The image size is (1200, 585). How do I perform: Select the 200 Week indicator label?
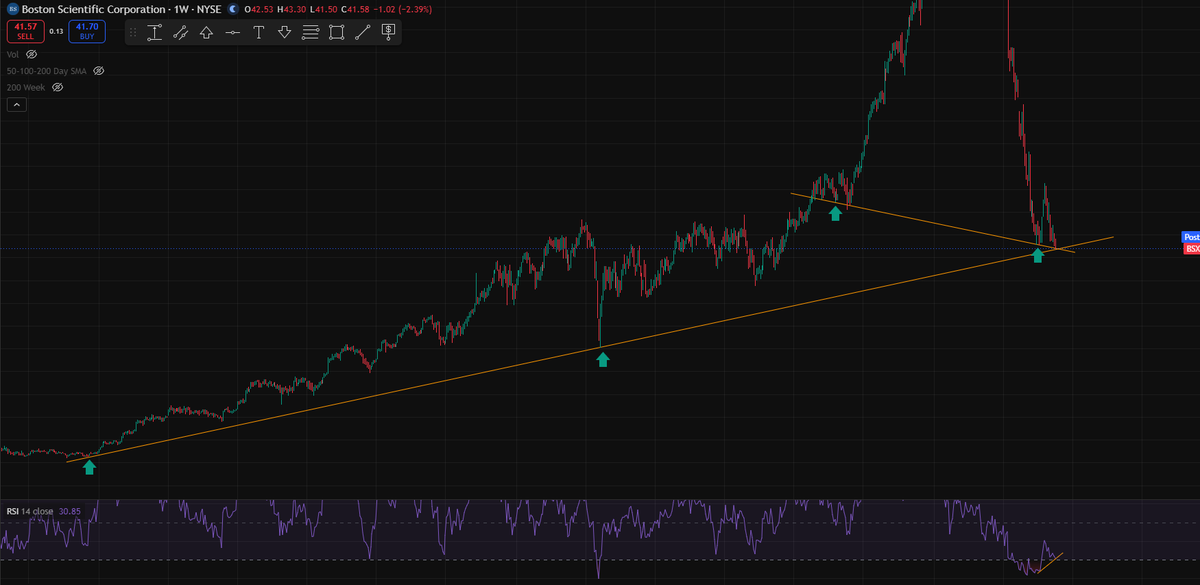[x=26, y=88]
